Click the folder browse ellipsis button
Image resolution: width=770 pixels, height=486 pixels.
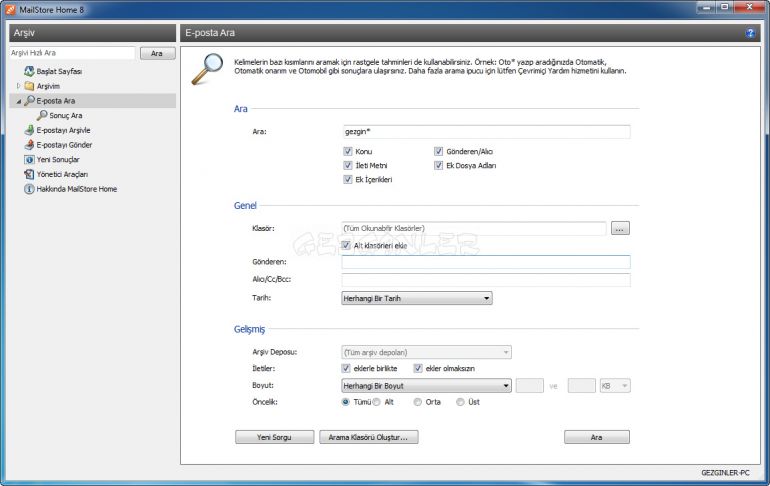pyautogui.click(x=620, y=228)
